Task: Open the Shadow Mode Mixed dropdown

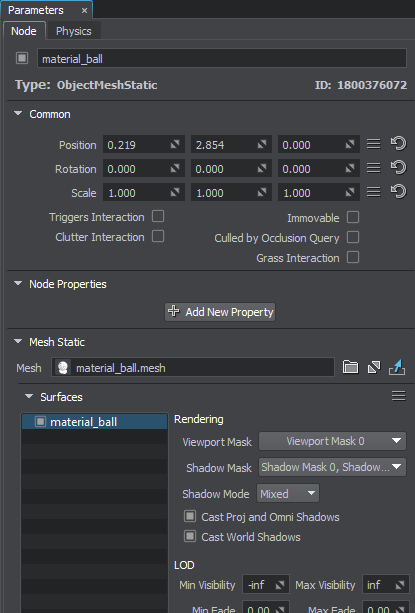Action: pyautogui.click(x=288, y=493)
